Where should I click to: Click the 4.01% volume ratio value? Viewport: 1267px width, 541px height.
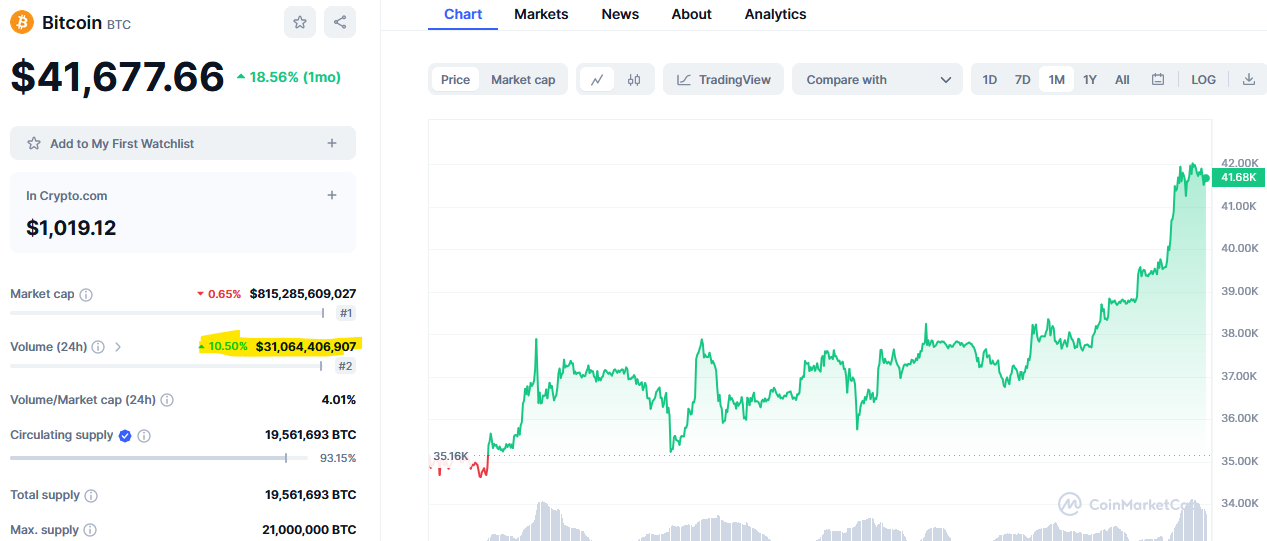339,400
